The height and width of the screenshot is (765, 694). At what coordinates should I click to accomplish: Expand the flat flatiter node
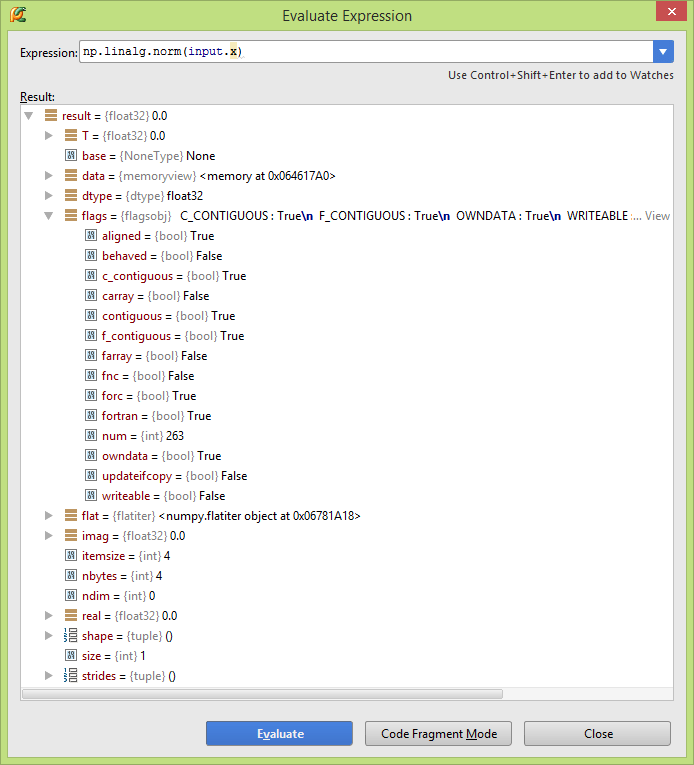(x=48, y=515)
